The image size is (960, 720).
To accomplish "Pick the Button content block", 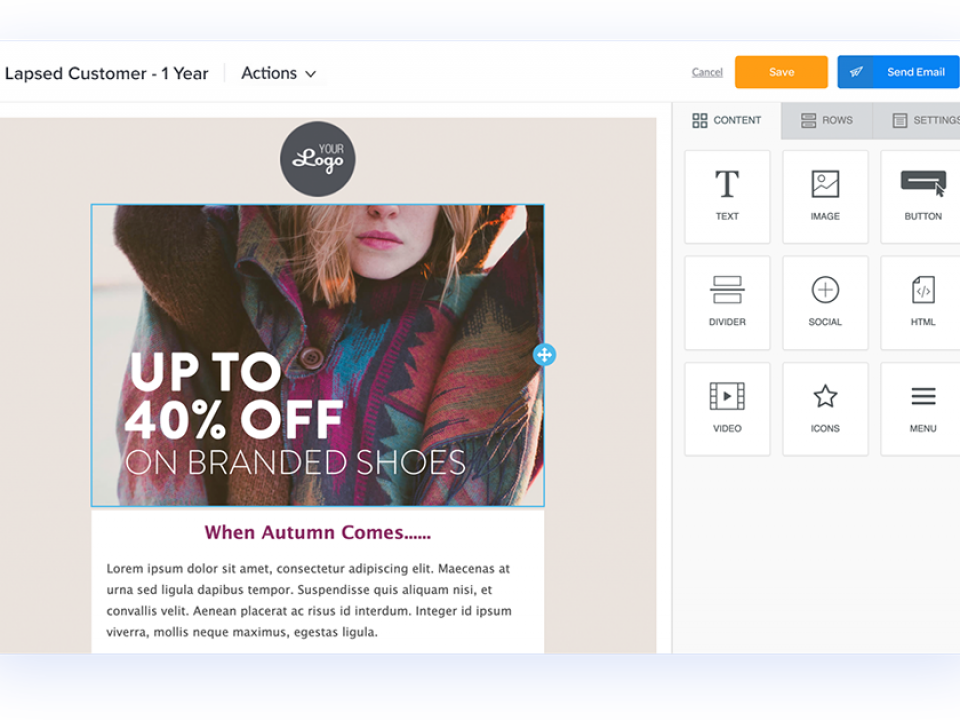I will pos(921,196).
